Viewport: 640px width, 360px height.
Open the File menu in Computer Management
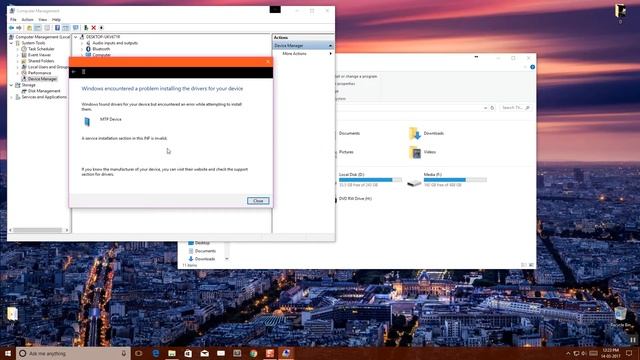(x=13, y=20)
